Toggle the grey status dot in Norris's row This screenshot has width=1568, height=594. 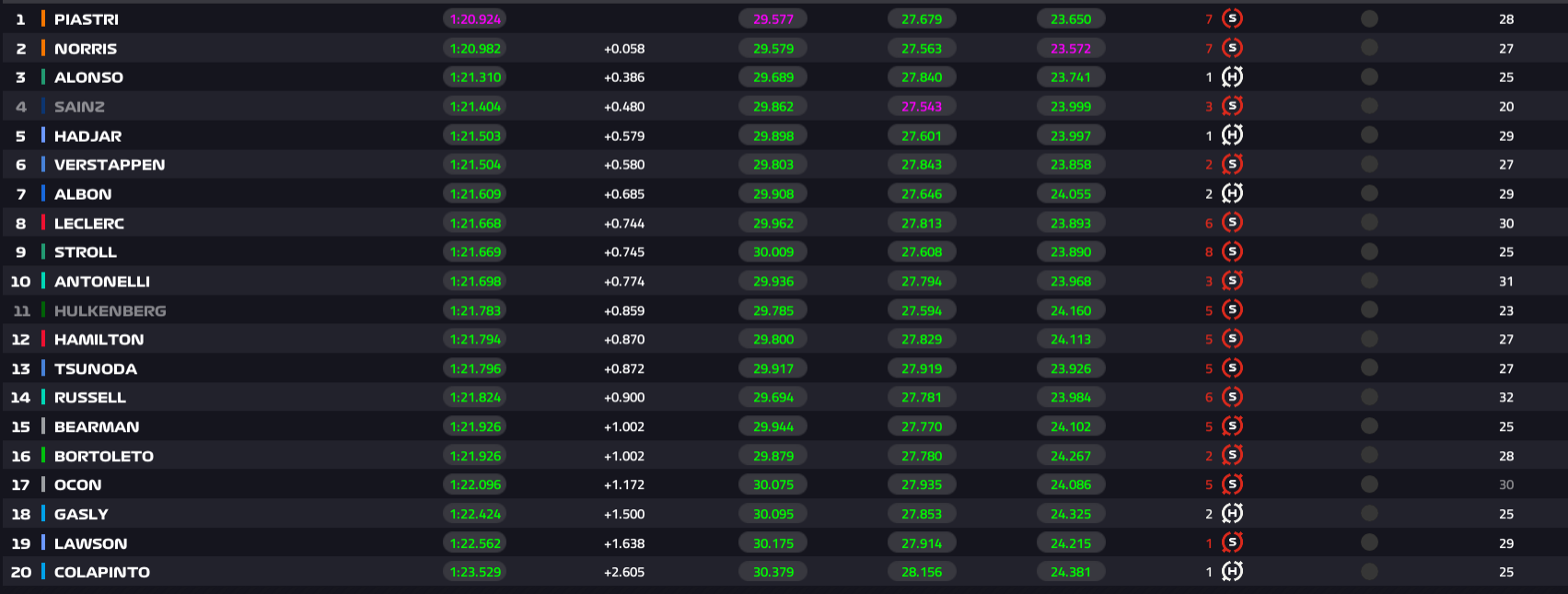point(1369,48)
